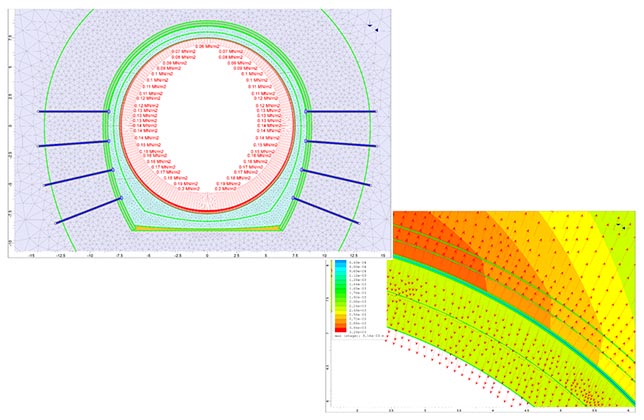Pick the lowest right rock anchor head
Viewport: 644px width, 420px height.
click(294, 198)
